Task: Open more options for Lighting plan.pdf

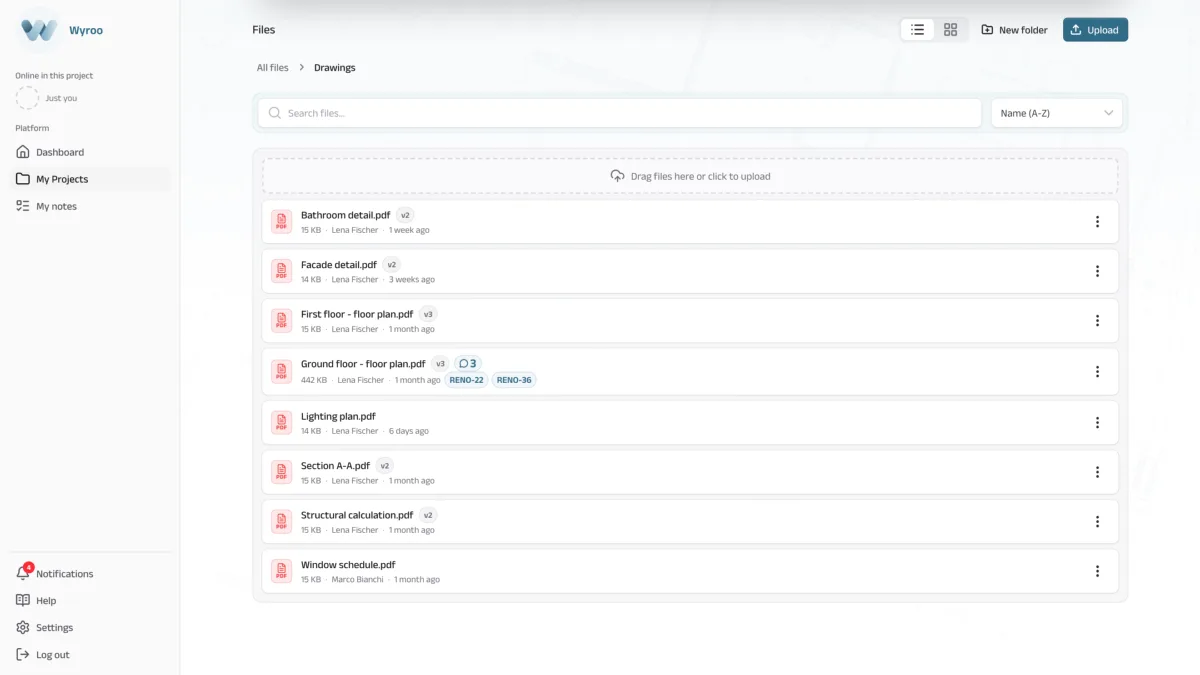Action: (x=1097, y=423)
